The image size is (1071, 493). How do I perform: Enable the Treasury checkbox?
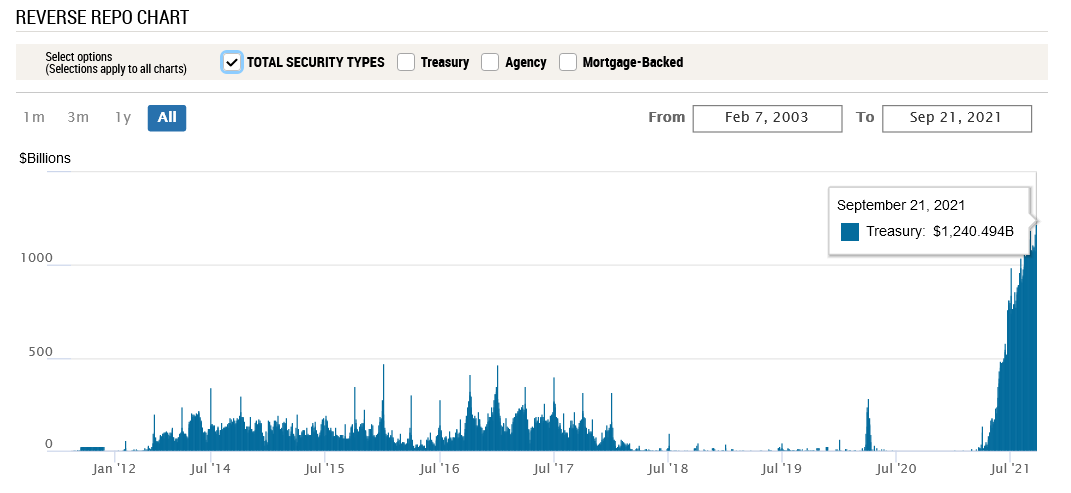tap(406, 62)
